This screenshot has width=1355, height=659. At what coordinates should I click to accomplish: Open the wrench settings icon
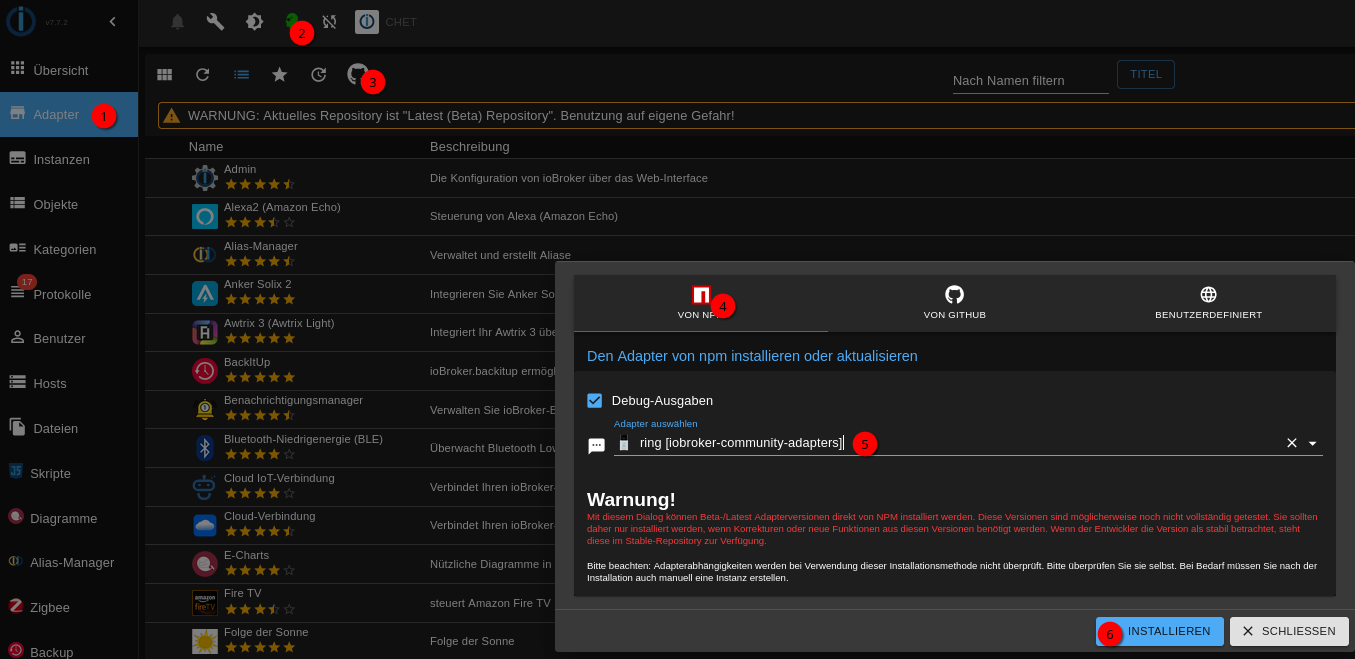(x=215, y=22)
